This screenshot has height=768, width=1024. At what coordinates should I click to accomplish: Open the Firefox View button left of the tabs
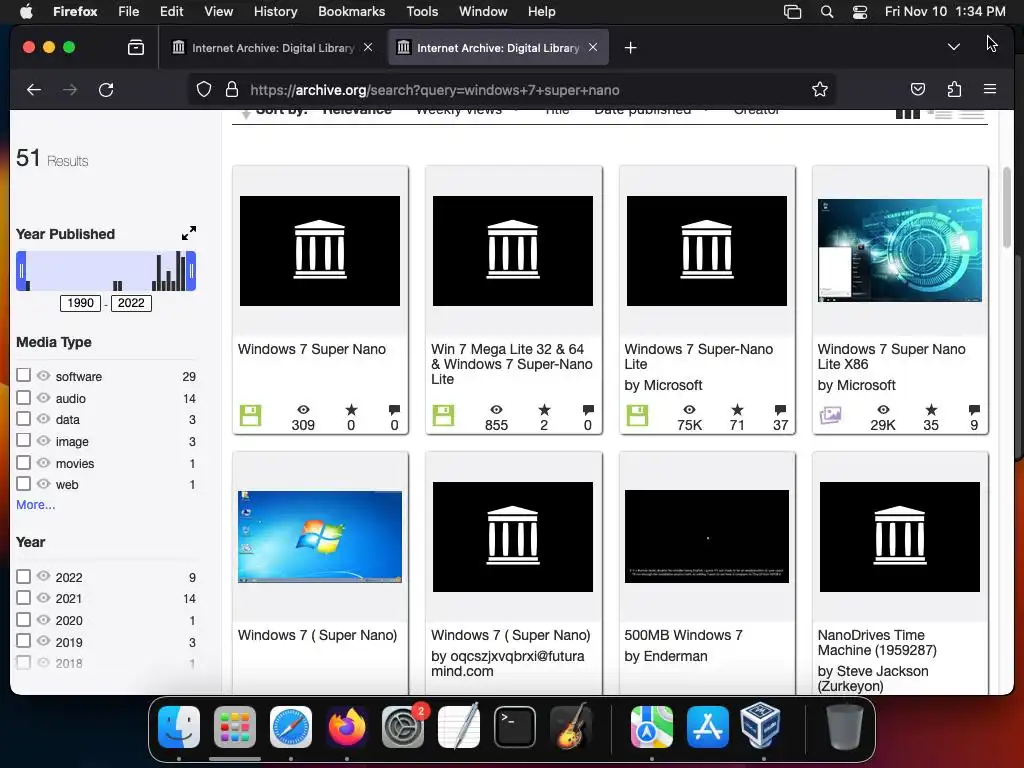pos(136,47)
